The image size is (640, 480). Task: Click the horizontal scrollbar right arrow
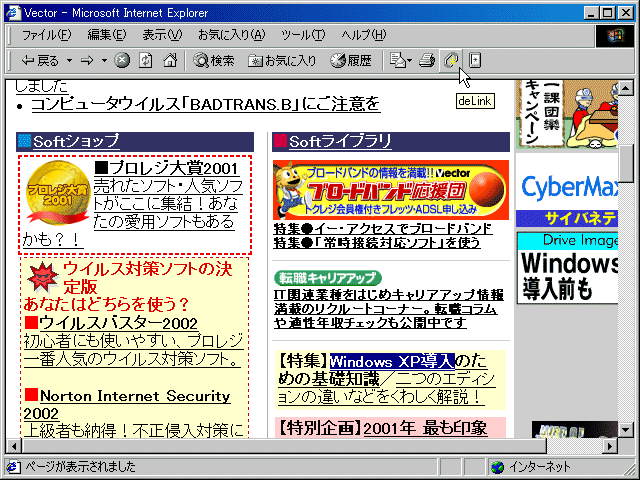pos(610,445)
